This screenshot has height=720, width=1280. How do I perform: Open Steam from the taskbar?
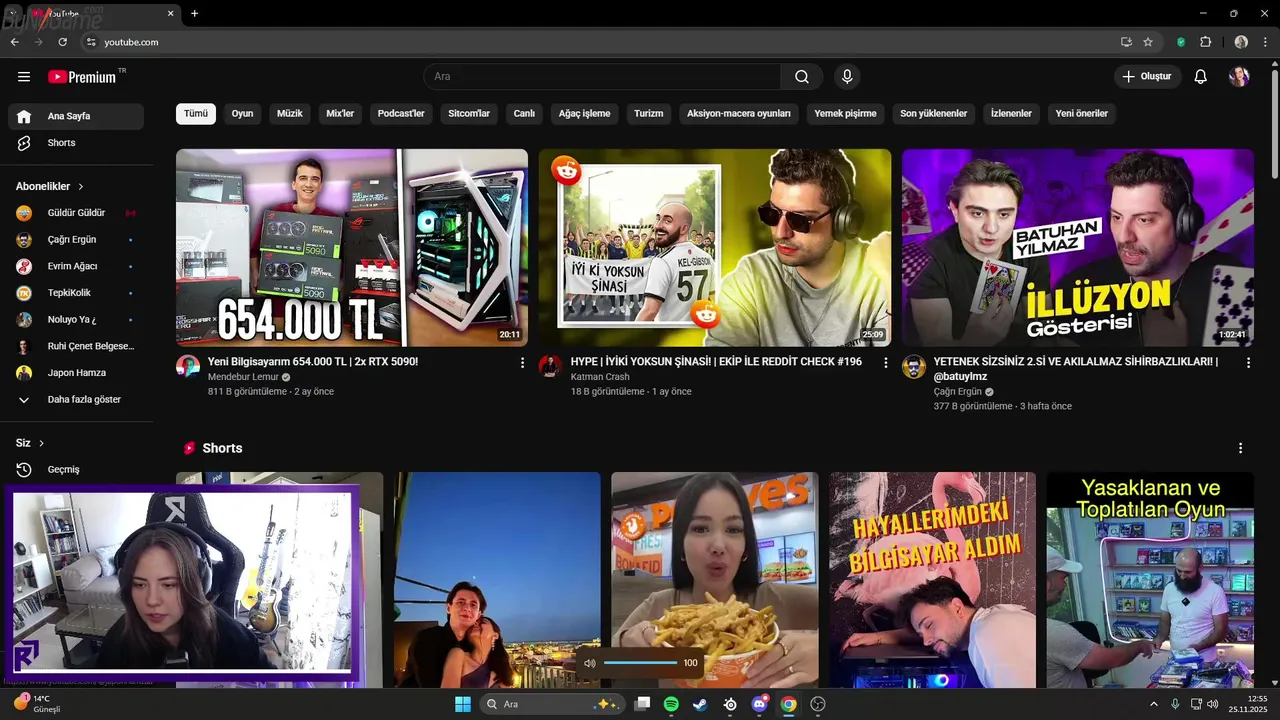coord(700,704)
